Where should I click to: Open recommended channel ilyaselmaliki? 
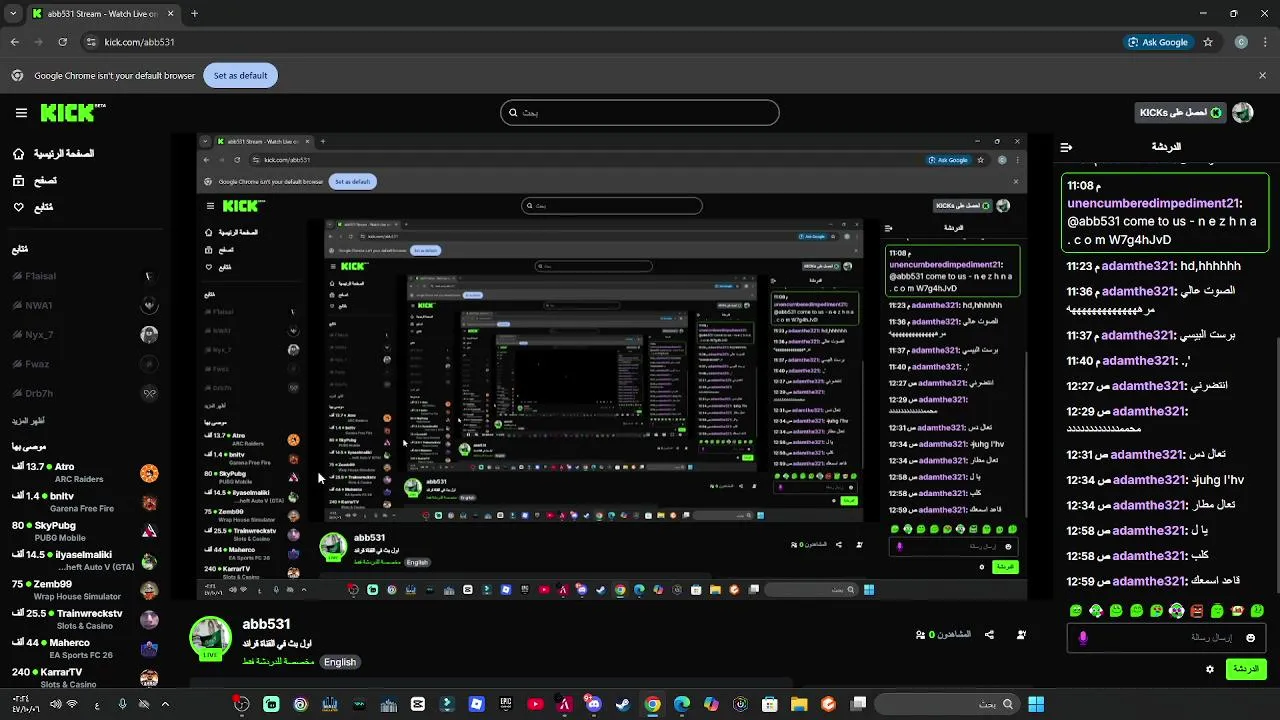click(85, 561)
